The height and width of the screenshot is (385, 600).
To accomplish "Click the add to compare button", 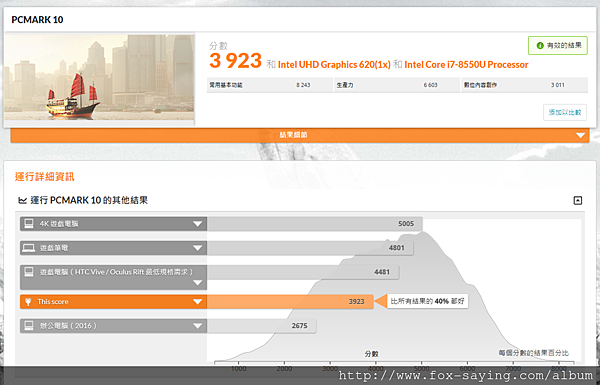I will tap(565, 113).
